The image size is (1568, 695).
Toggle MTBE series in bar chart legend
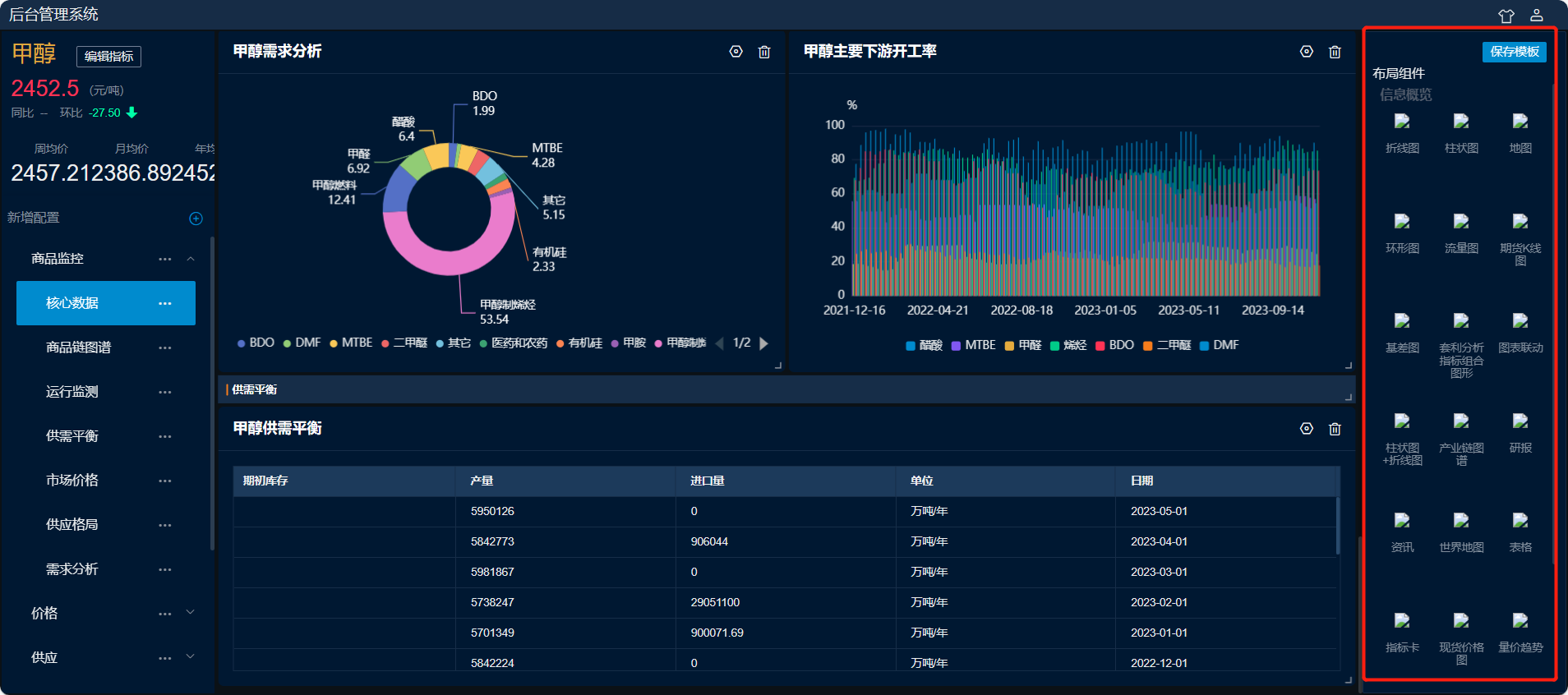click(973, 345)
